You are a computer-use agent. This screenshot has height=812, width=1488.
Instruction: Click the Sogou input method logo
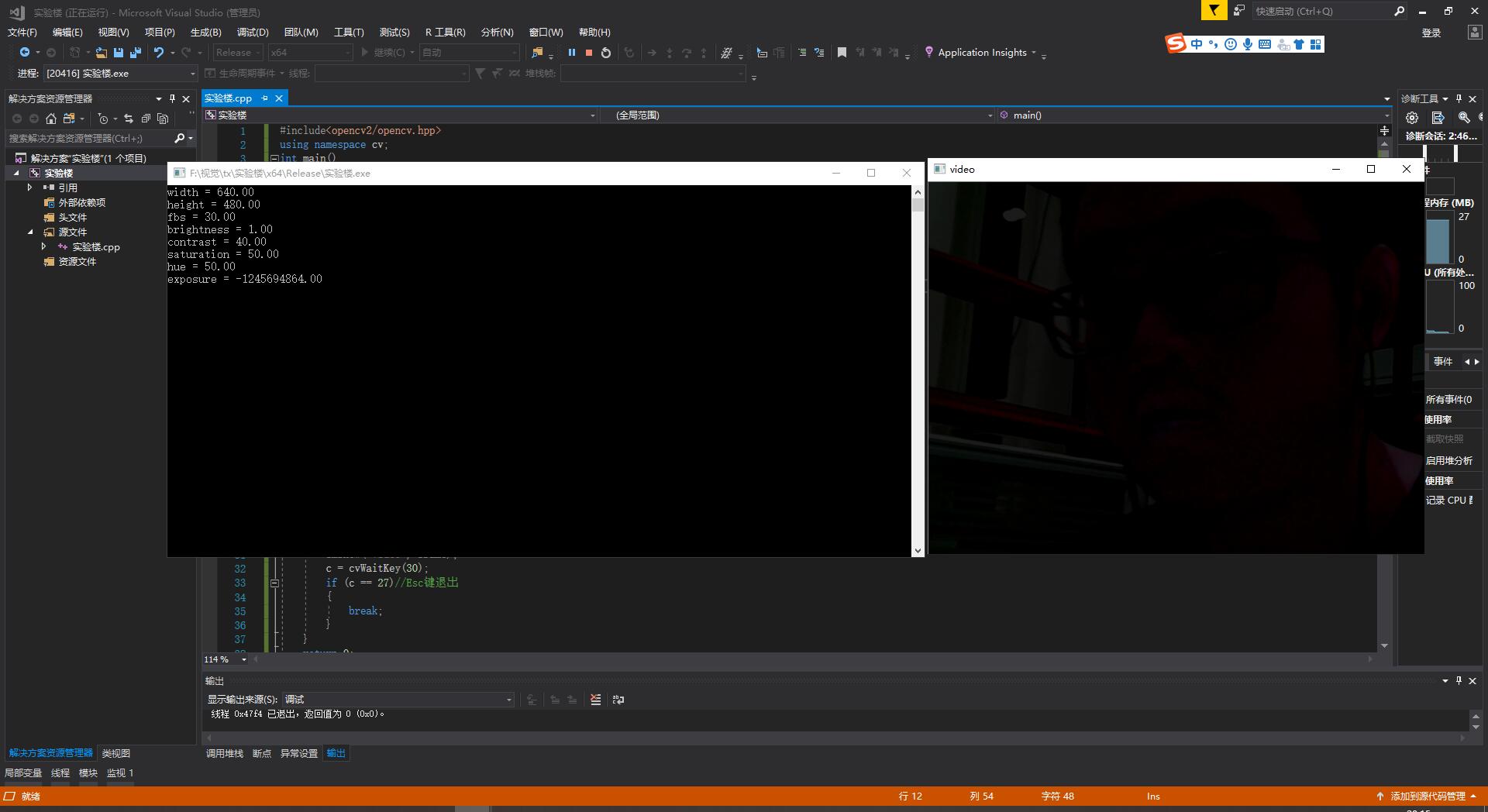(x=1176, y=44)
